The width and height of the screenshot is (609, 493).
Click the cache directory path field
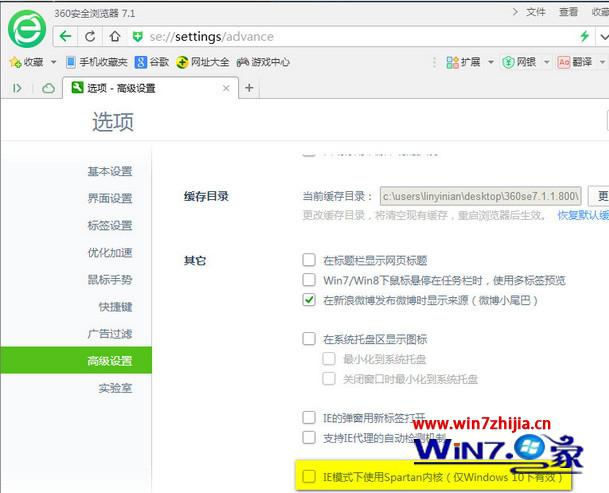(480, 196)
